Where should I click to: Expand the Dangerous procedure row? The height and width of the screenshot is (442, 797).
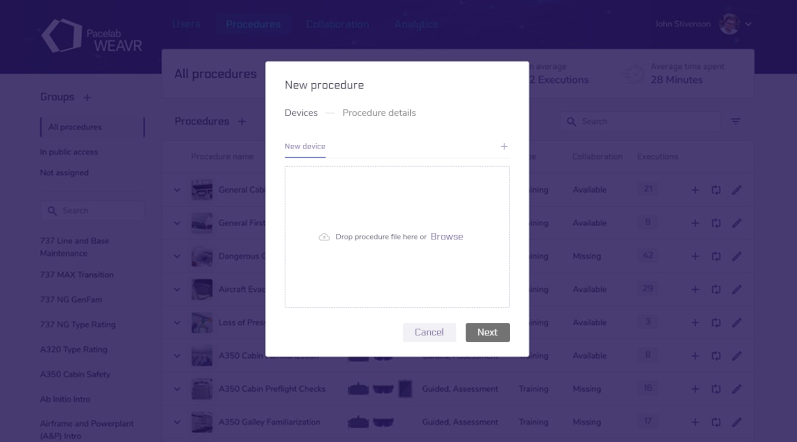pyautogui.click(x=177, y=257)
